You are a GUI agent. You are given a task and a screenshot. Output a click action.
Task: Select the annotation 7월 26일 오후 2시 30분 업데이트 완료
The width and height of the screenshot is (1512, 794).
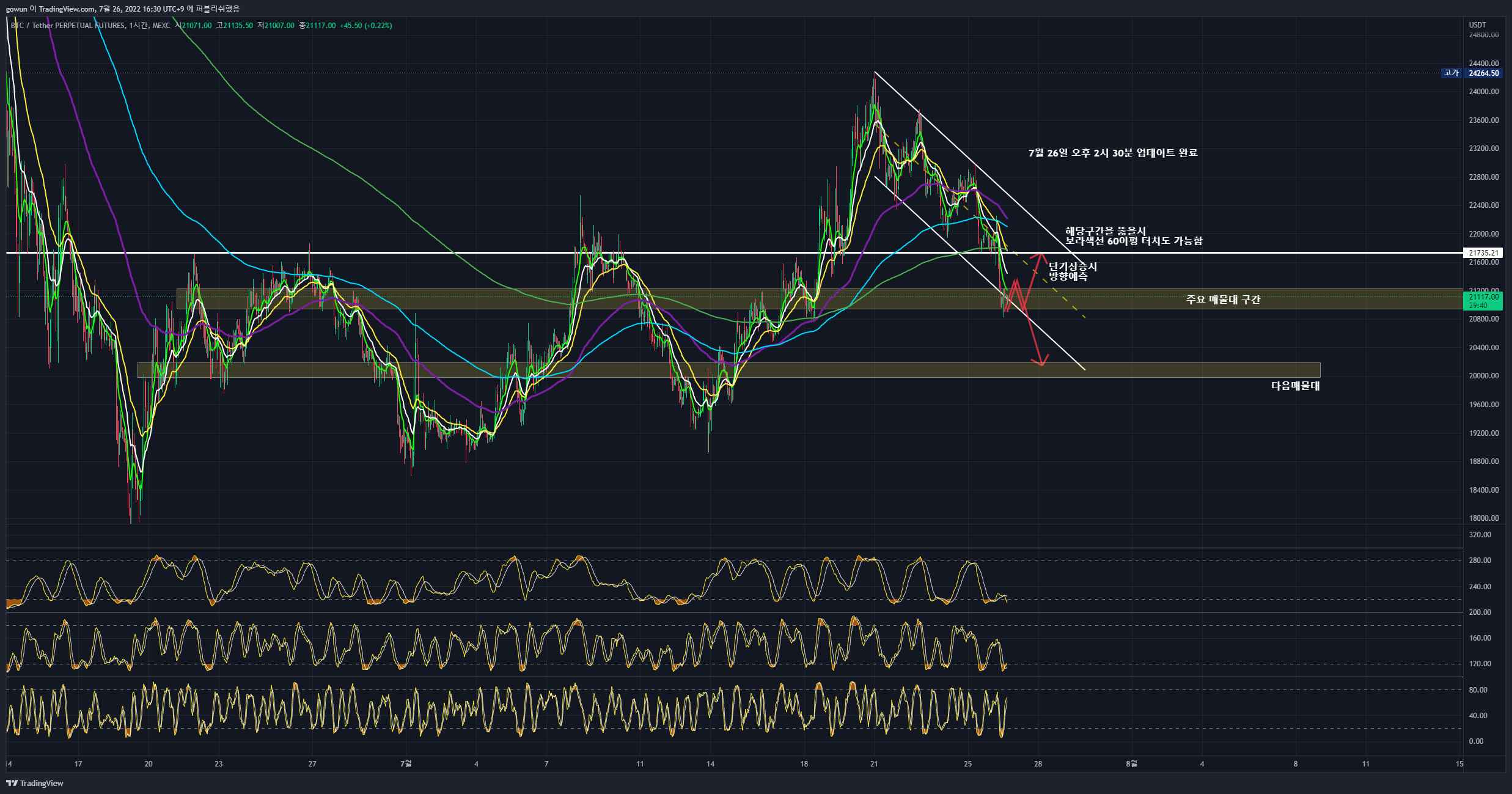click(x=1113, y=153)
